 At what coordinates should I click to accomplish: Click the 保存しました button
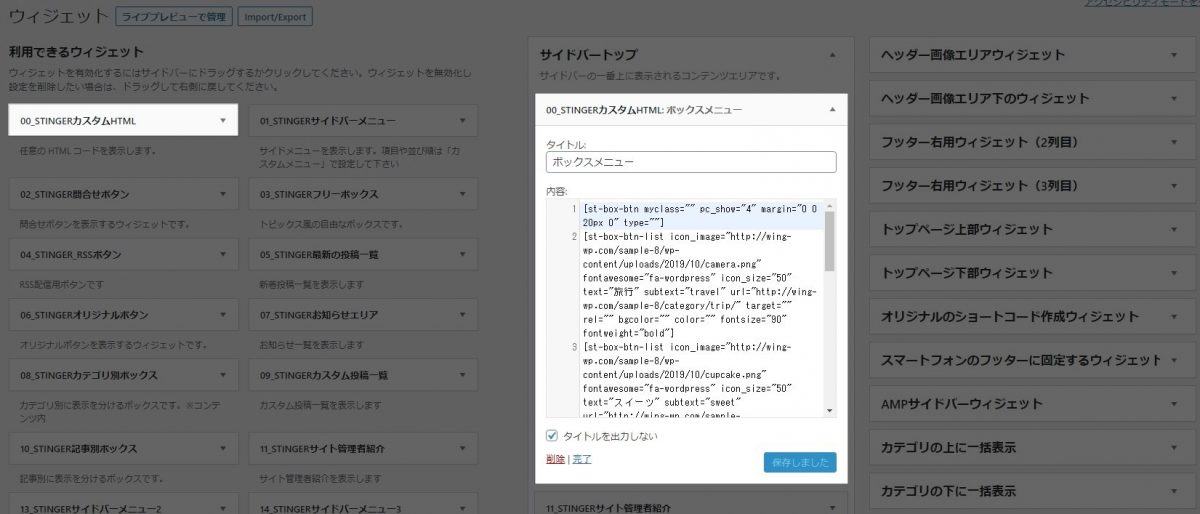800,462
